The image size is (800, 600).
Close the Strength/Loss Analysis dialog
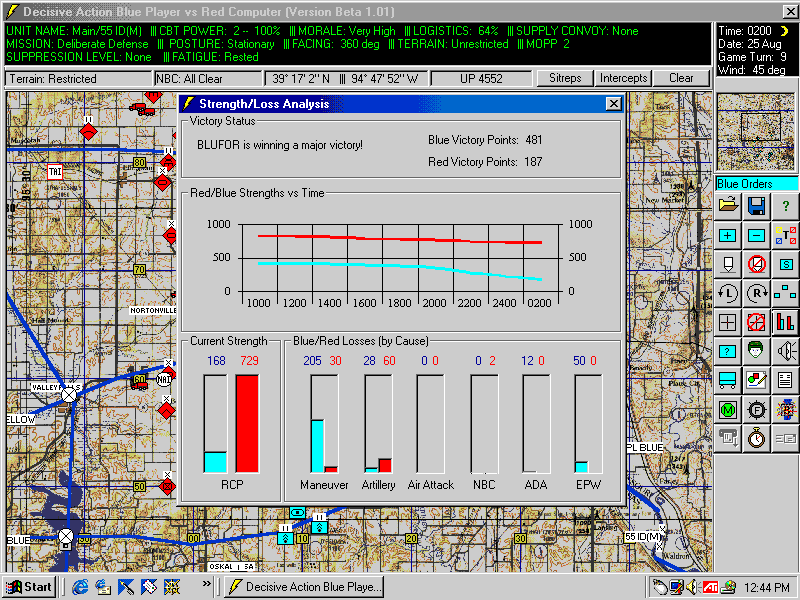[613, 104]
